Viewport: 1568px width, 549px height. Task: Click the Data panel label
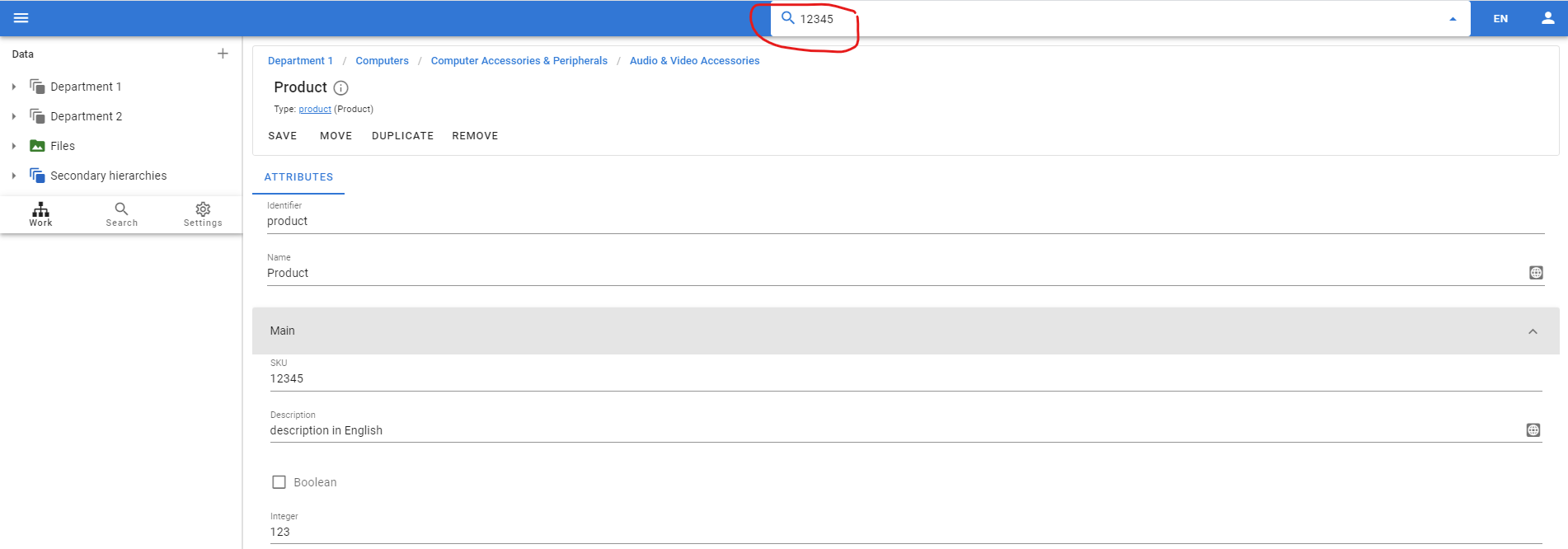tap(23, 54)
